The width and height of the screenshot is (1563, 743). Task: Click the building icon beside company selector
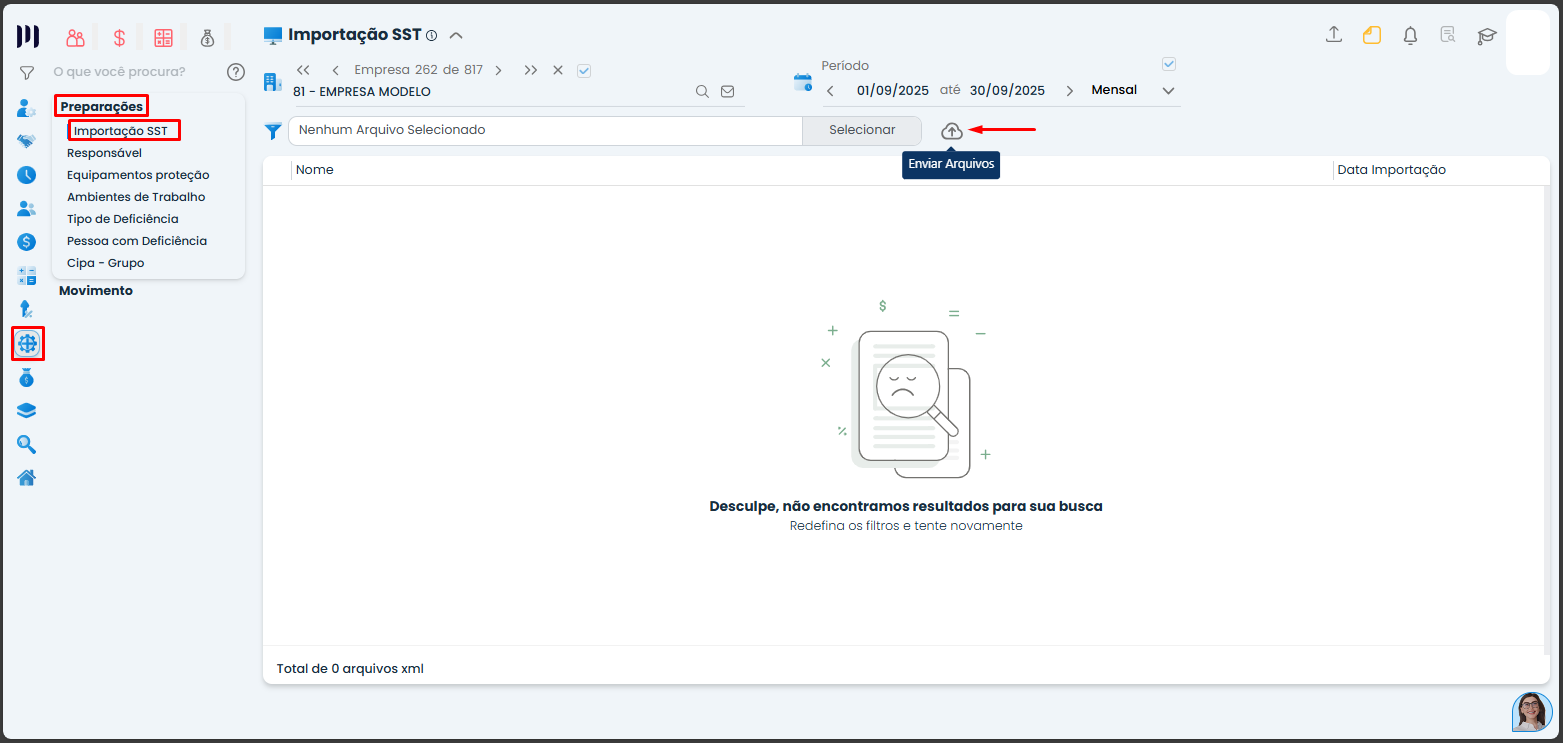[x=272, y=81]
